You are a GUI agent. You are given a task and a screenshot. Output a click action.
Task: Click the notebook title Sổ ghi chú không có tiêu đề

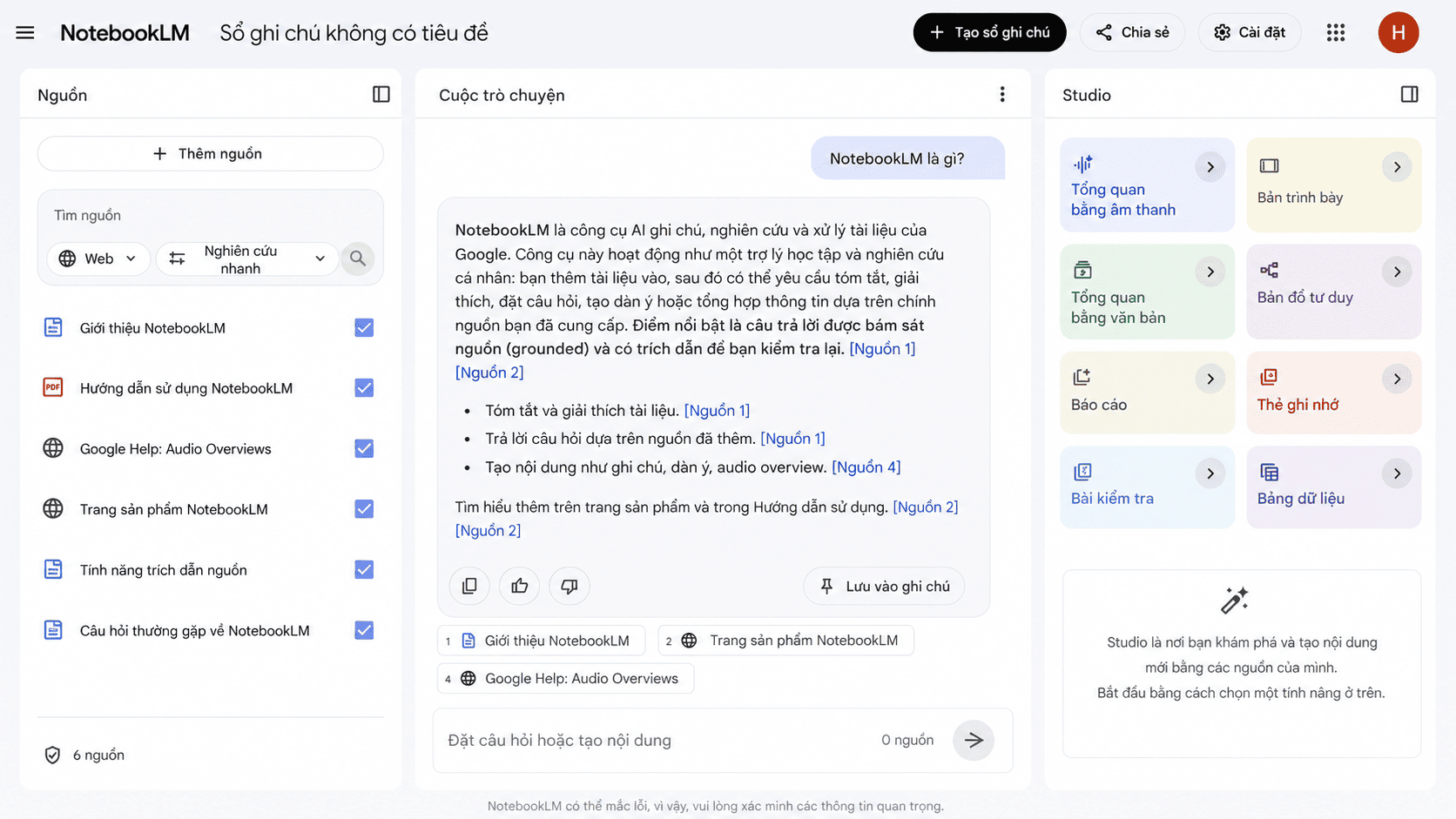coord(354,33)
